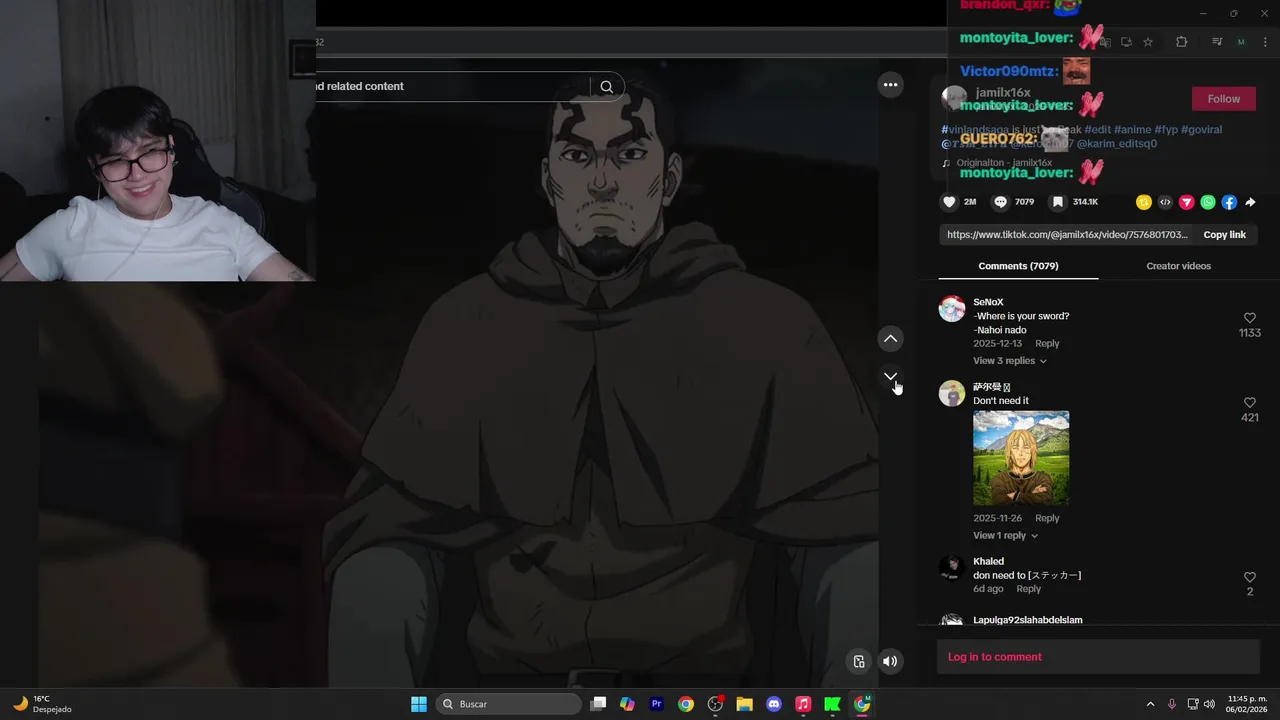
Task: Open the Thorfinn image in comment
Action: [1021, 458]
